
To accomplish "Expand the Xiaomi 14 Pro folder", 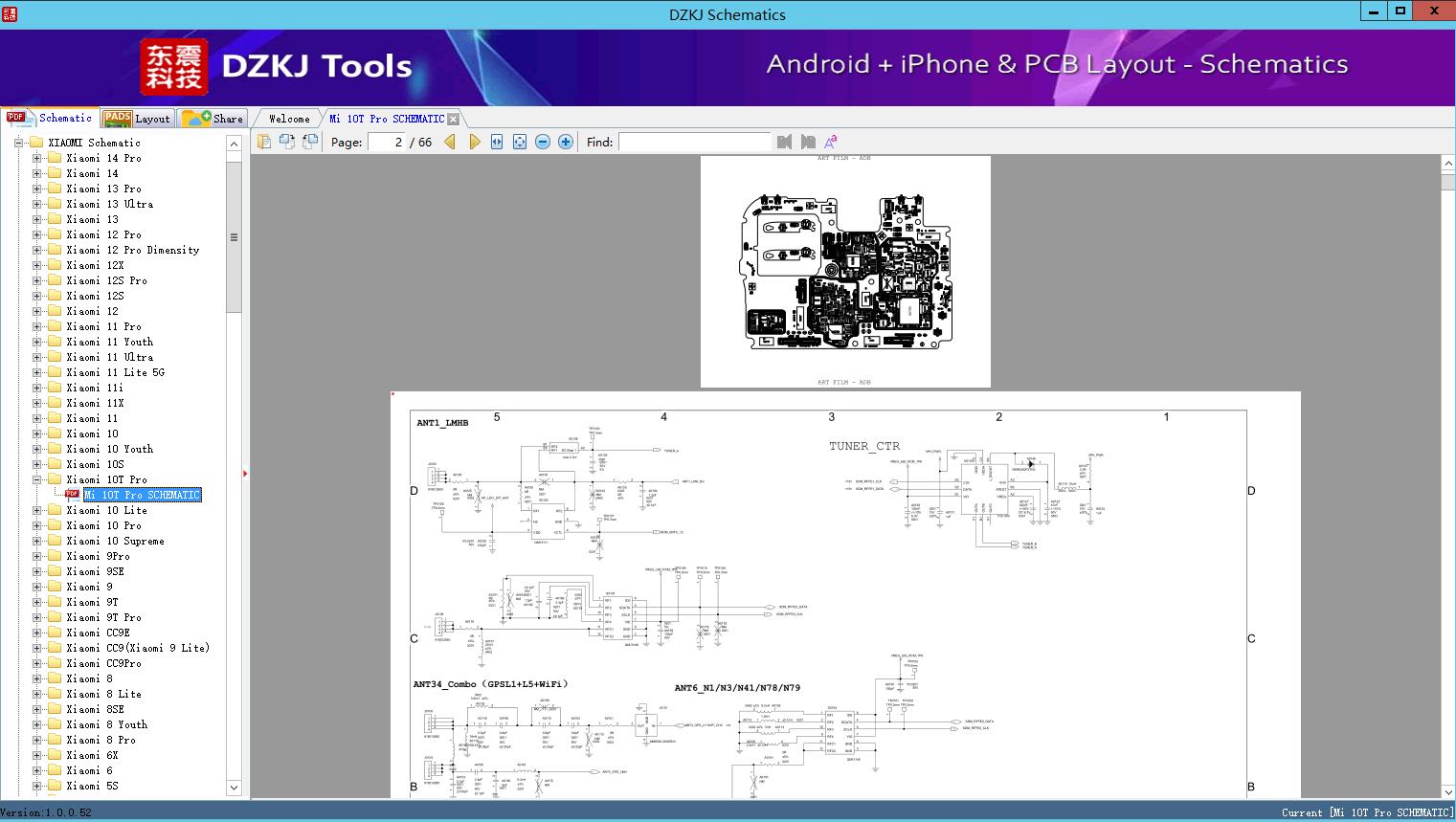I will [x=37, y=158].
